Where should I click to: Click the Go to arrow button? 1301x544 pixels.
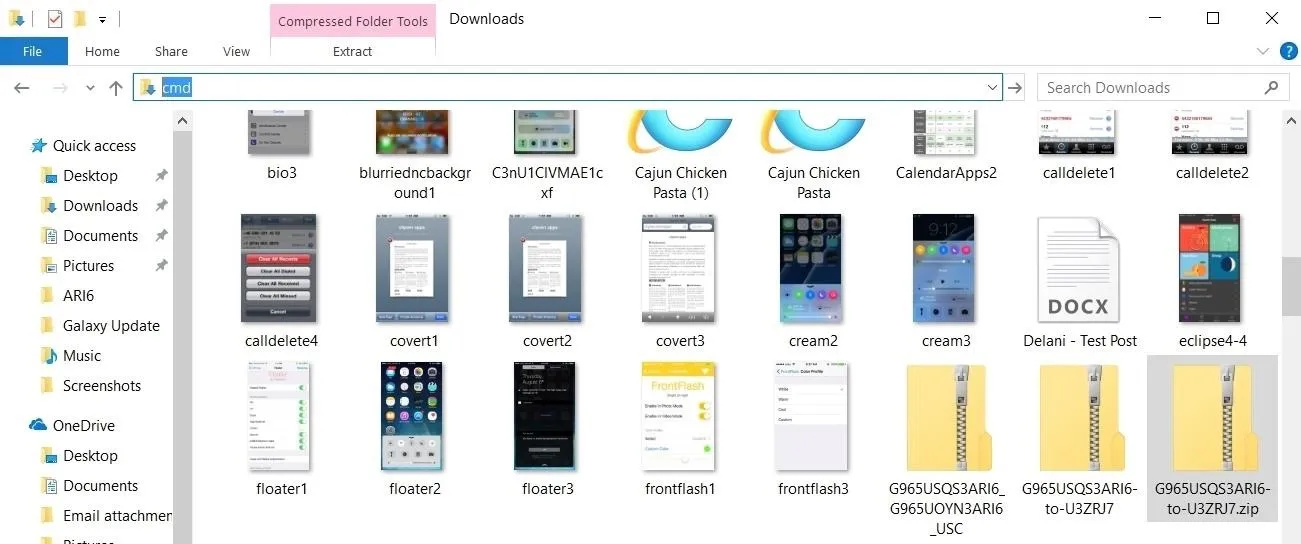point(1015,88)
